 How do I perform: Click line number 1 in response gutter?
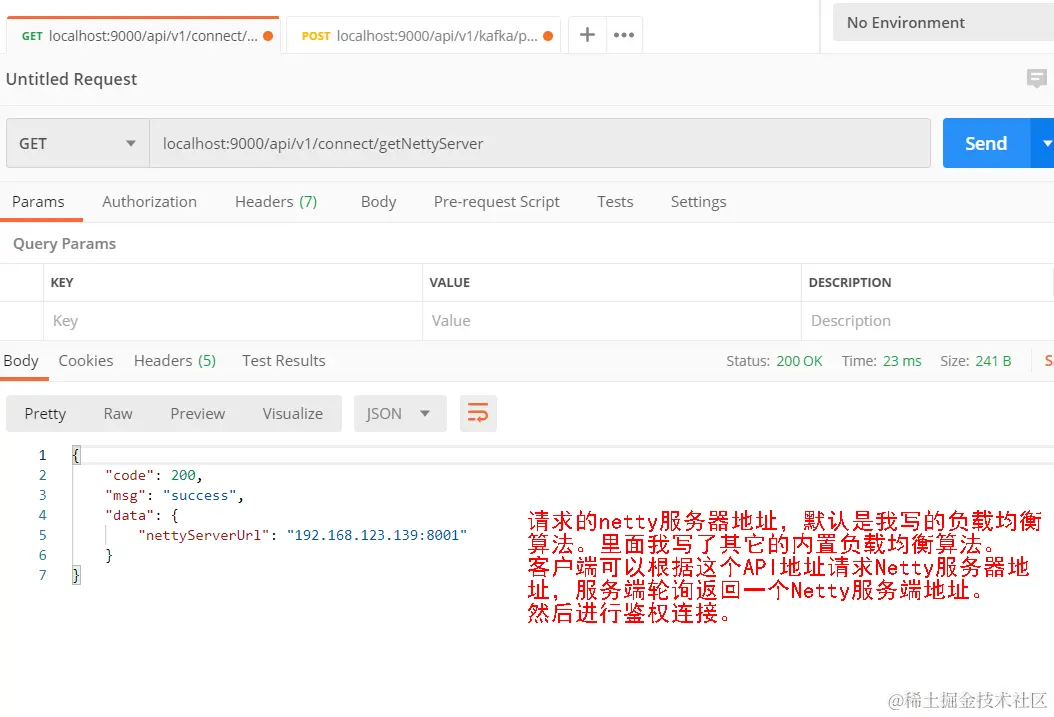click(42, 455)
